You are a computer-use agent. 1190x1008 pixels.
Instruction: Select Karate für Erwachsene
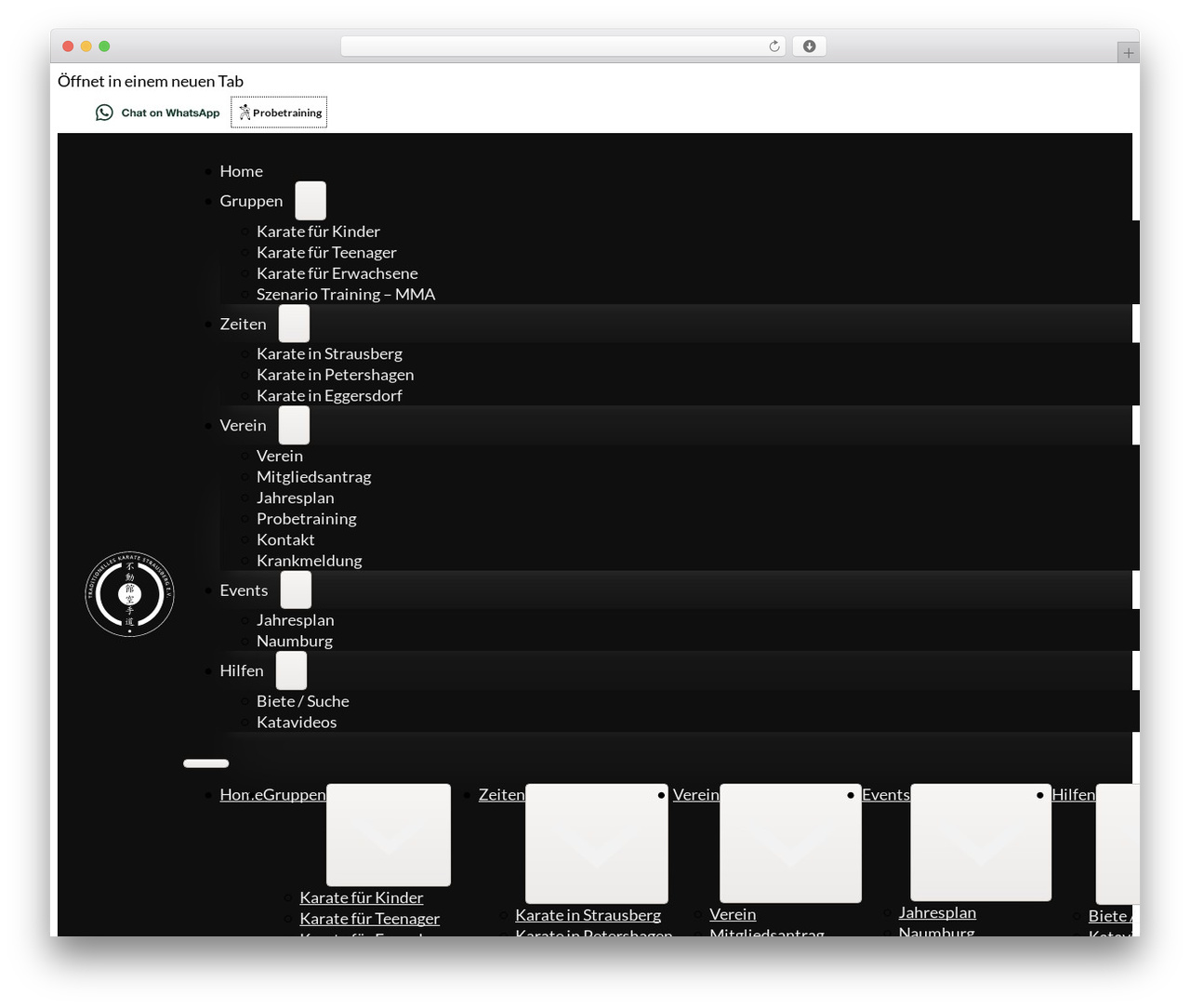pos(337,273)
